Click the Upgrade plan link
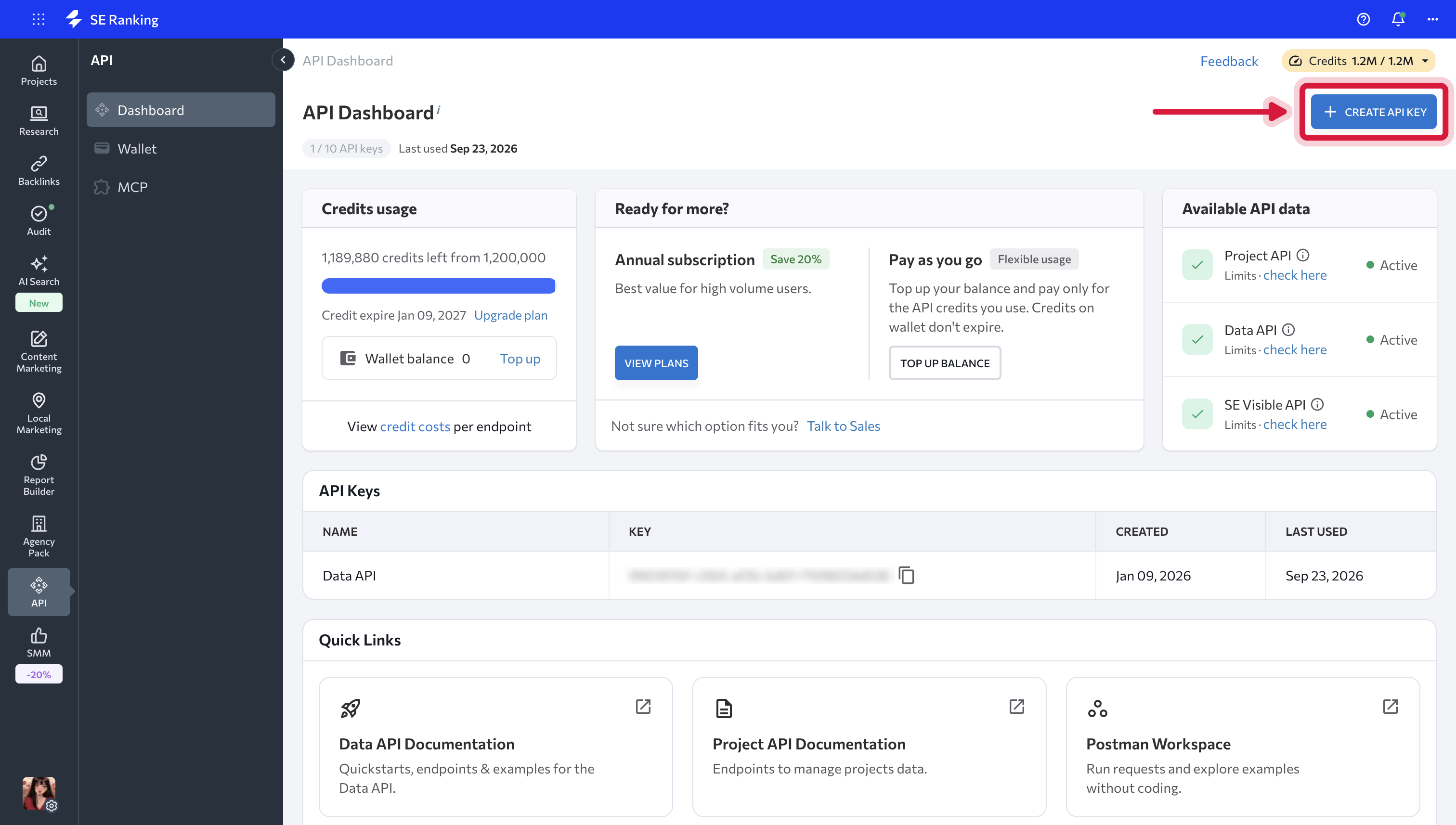Viewport: 1456px width, 825px height. coord(511,315)
